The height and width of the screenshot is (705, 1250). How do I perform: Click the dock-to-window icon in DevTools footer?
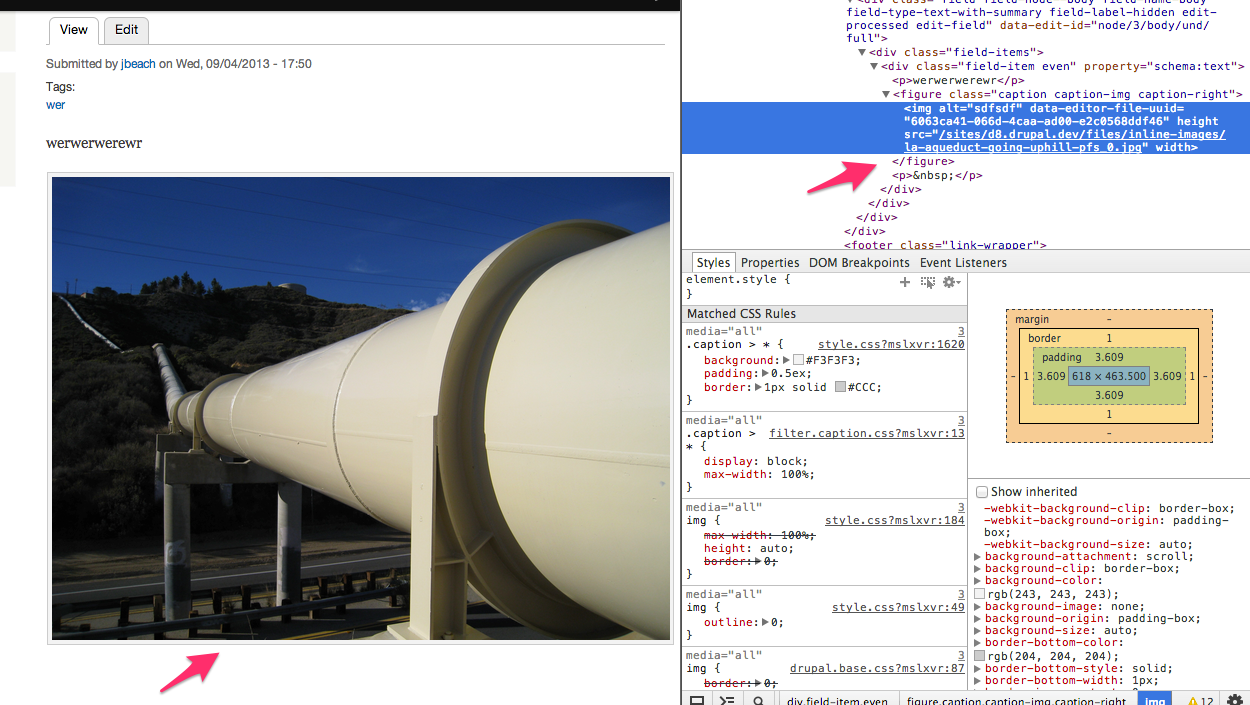[x=697, y=700]
